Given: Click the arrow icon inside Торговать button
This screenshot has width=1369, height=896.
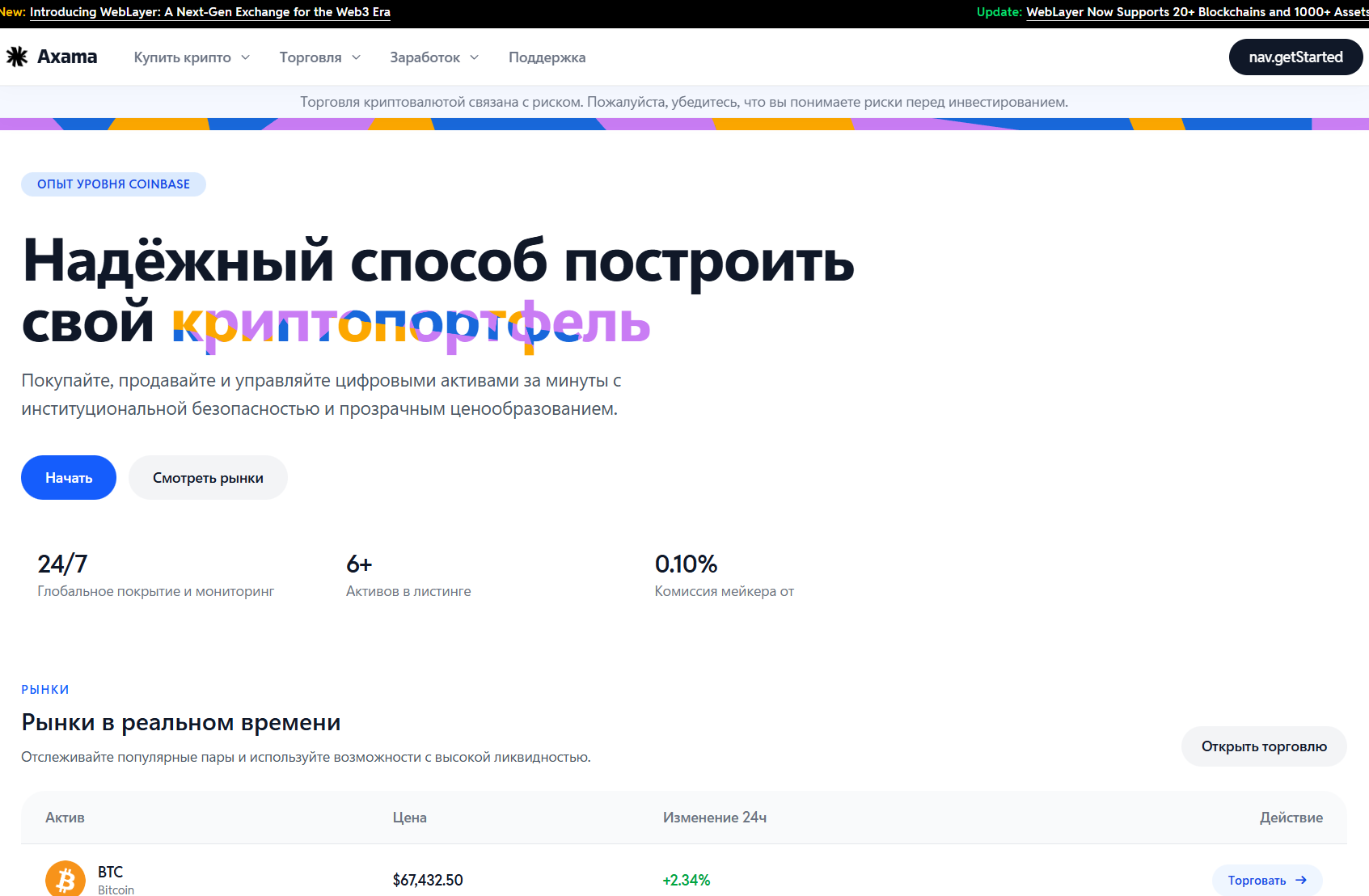Looking at the screenshot, I should [1302, 880].
